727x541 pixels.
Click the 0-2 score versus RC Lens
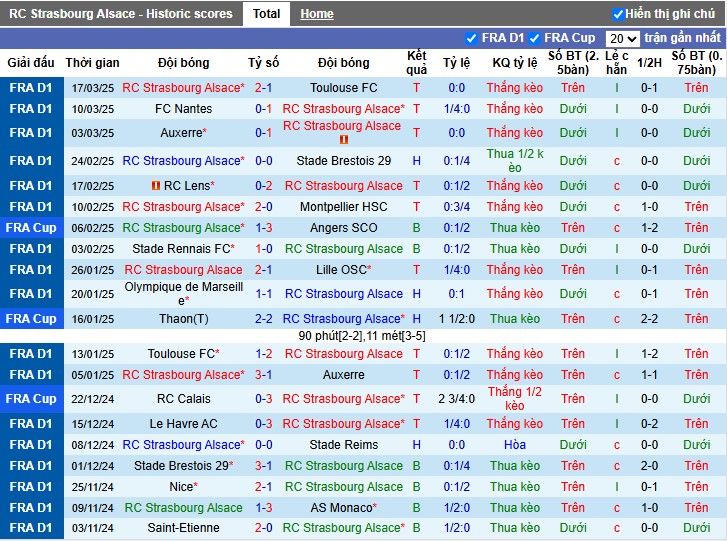(x=263, y=185)
